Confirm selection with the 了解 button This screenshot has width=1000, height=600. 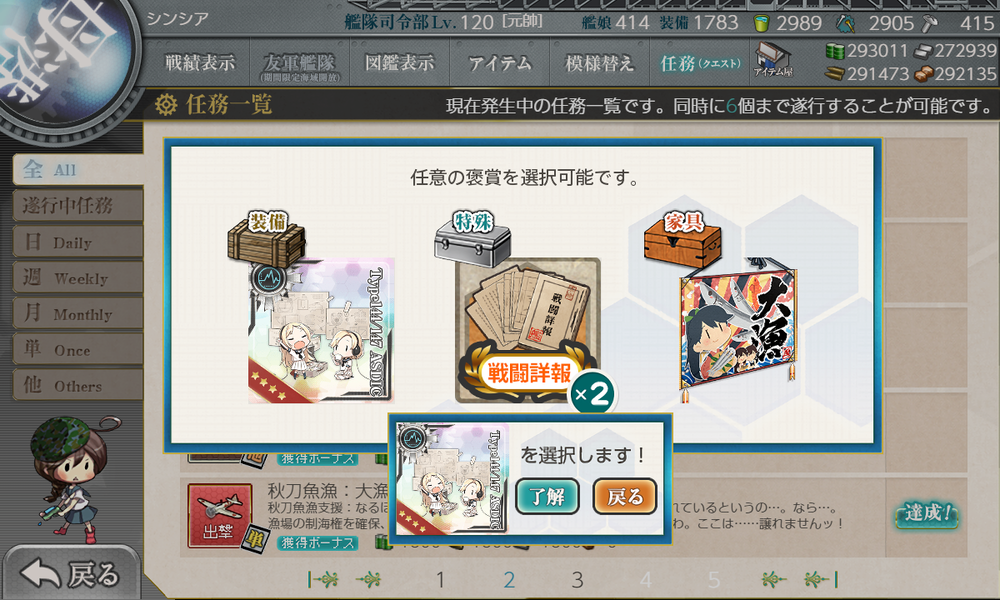pyautogui.click(x=547, y=496)
